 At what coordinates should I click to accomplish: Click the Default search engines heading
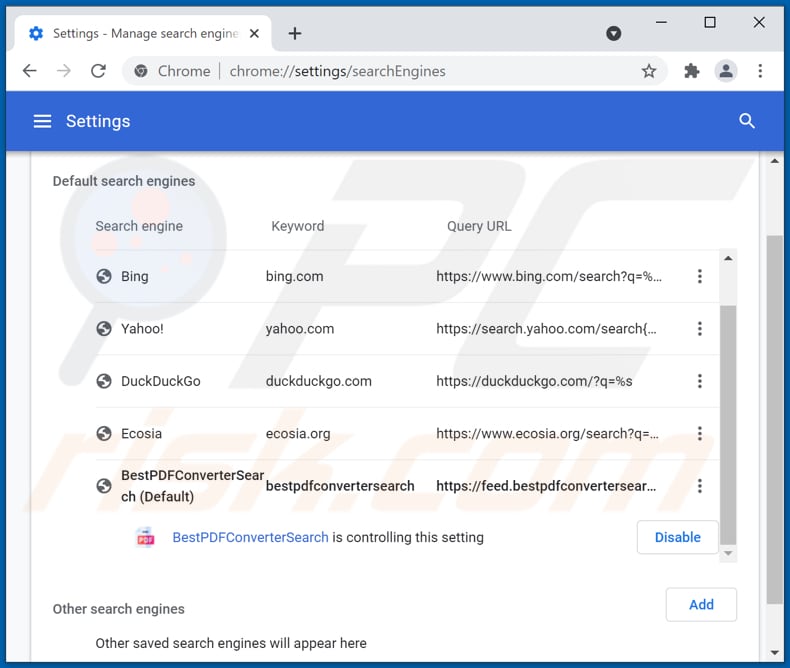124,181
